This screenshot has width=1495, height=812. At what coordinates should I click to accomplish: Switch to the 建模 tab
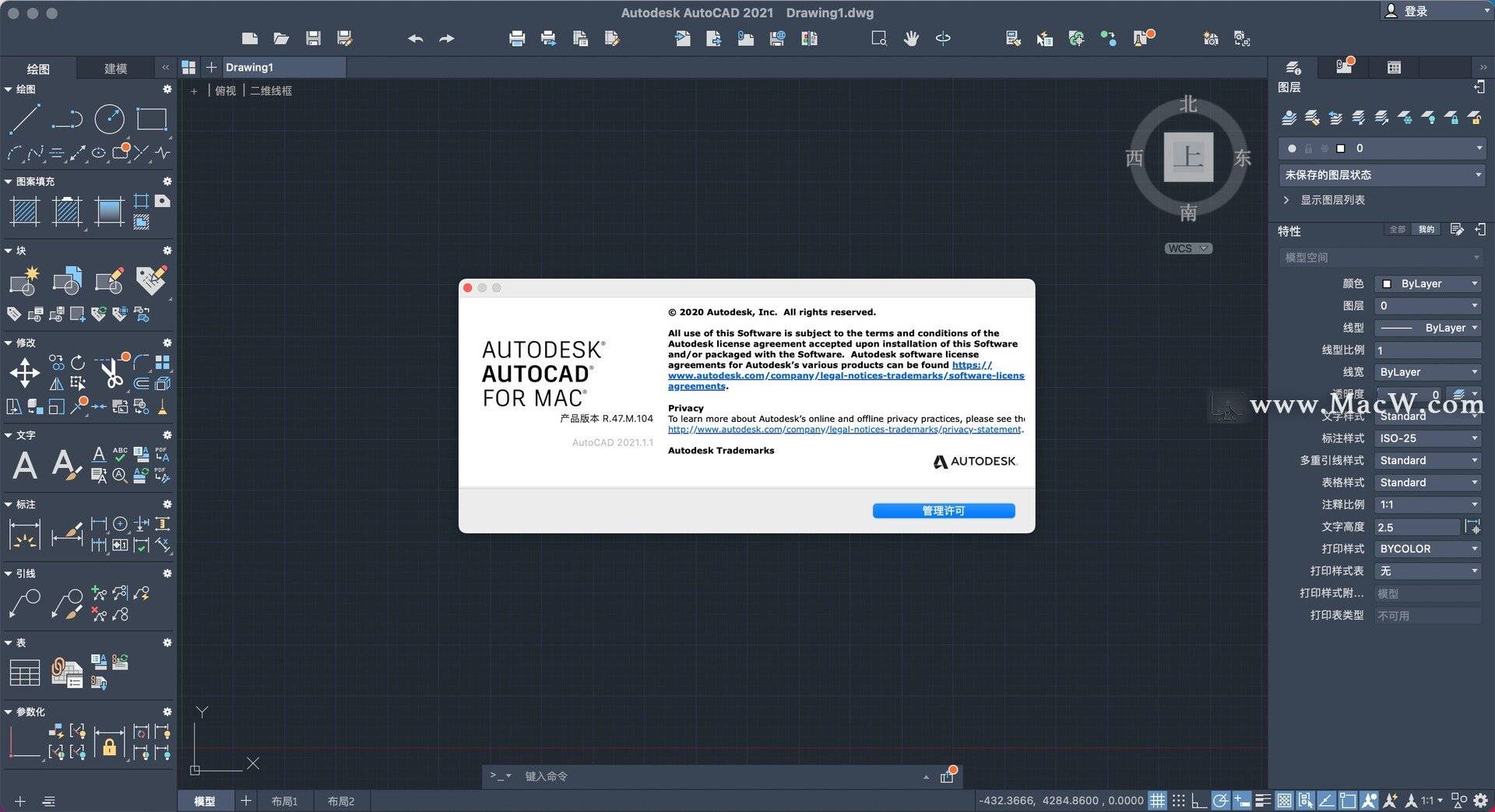(x=114, y=69)
